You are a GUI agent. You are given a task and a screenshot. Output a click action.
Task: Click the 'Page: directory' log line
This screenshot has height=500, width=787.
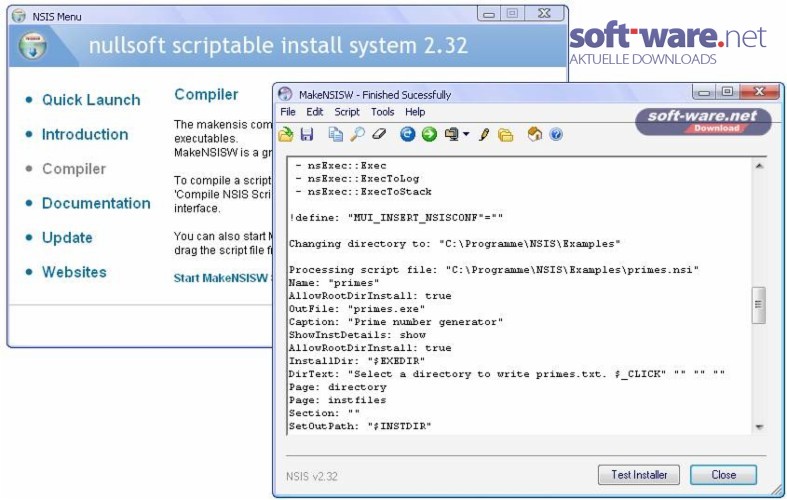click(337, 387)
